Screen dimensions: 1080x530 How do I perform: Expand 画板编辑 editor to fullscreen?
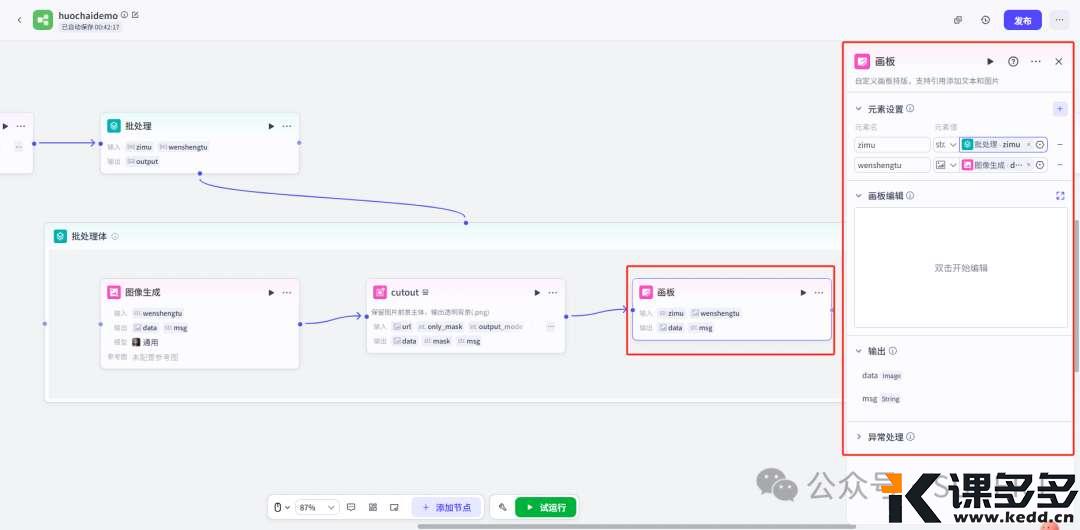(x=1060, y=196)
